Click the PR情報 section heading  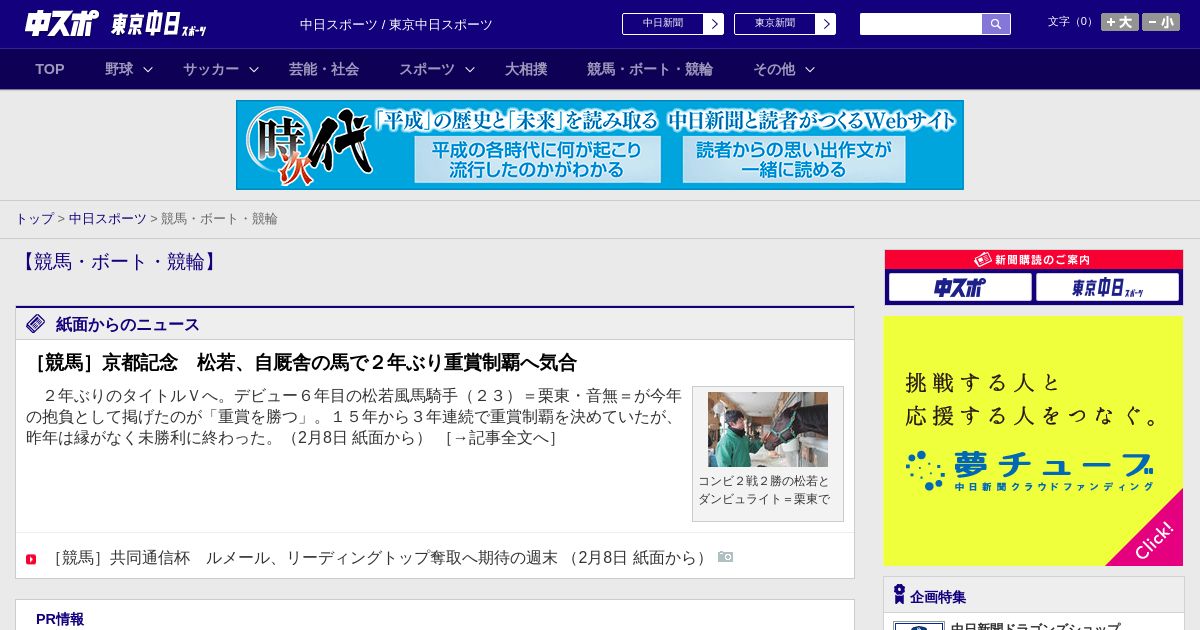click(60, 619)
